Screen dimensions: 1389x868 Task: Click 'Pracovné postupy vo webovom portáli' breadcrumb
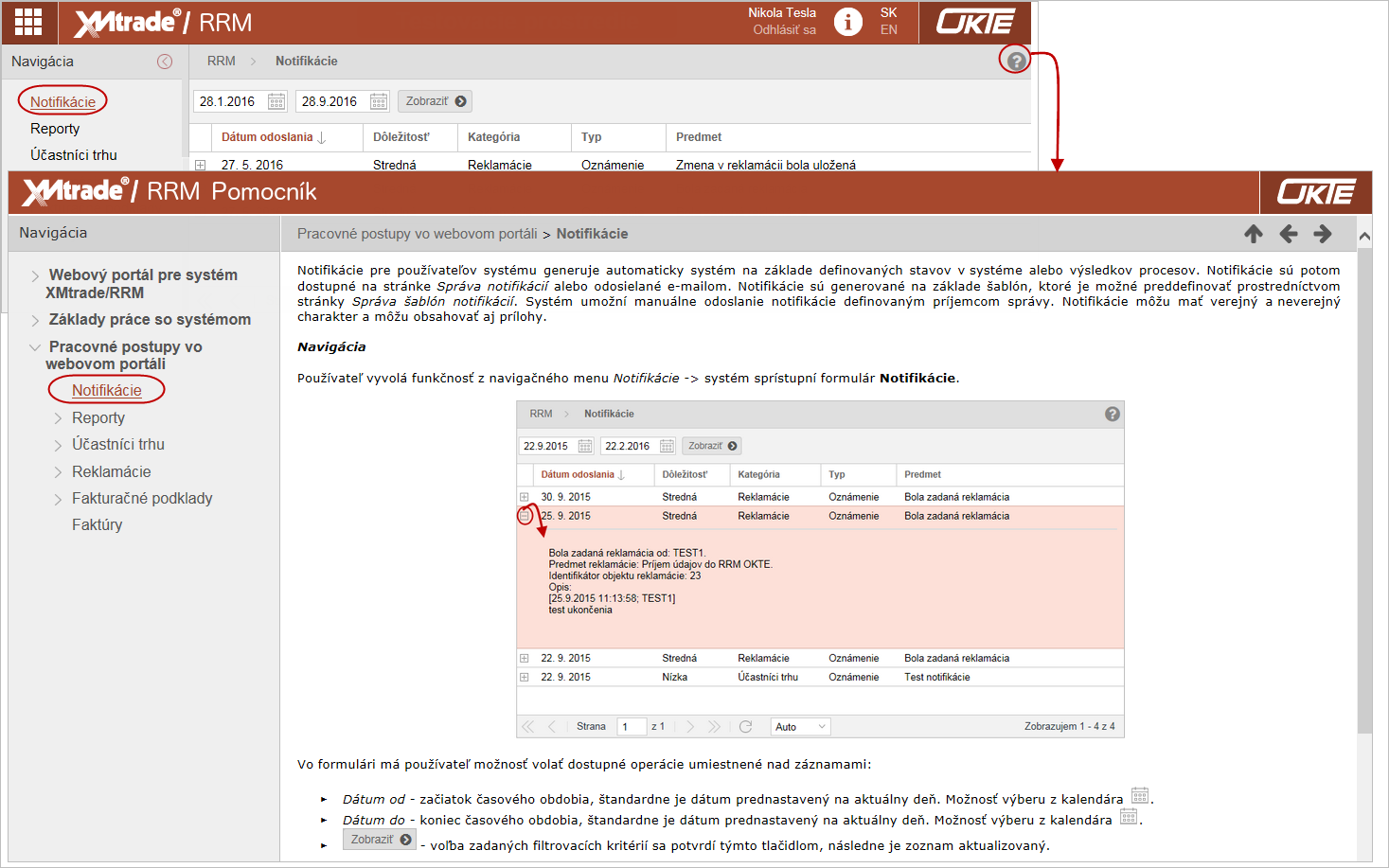tap(417, 234)
